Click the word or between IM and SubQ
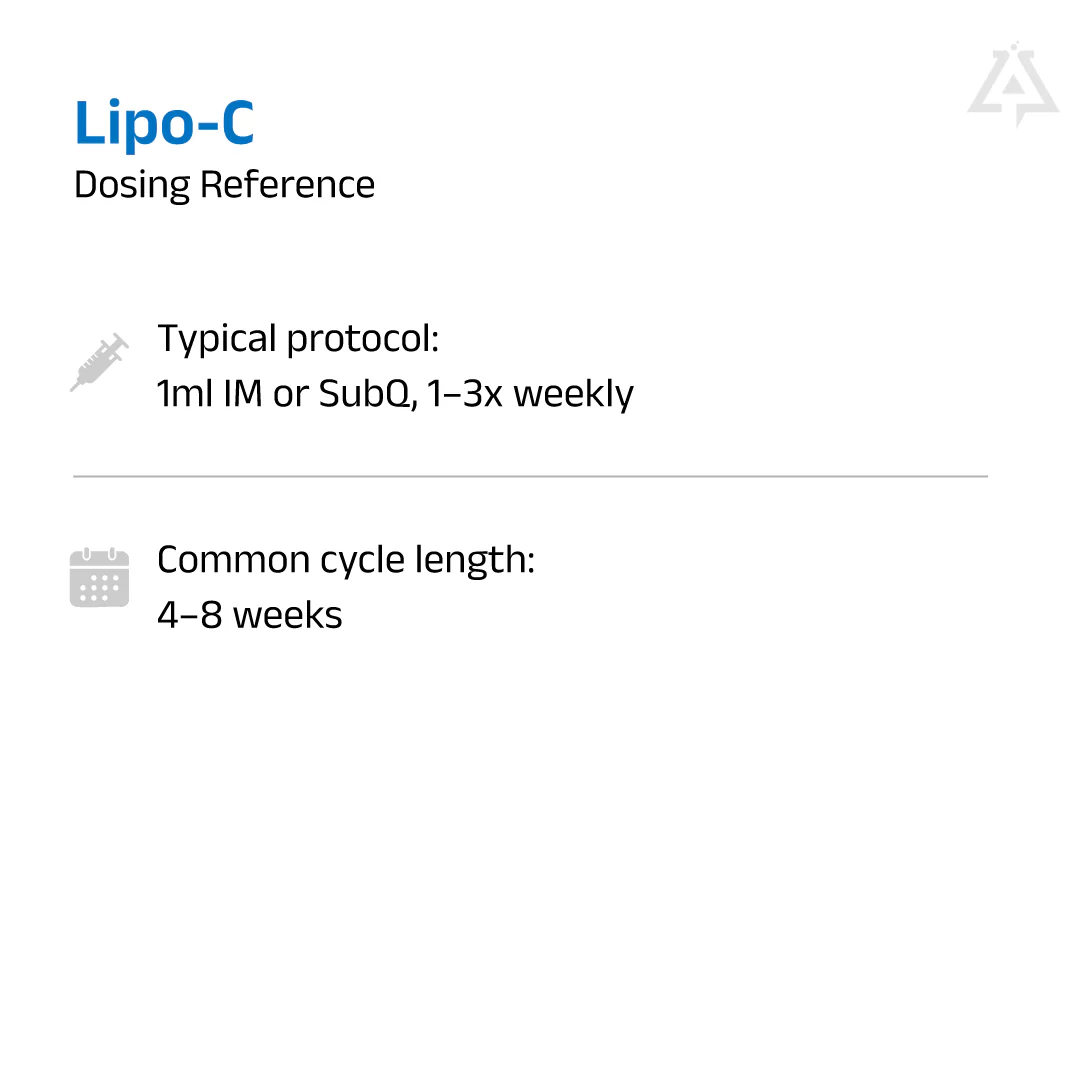 [x=290, y=394]
